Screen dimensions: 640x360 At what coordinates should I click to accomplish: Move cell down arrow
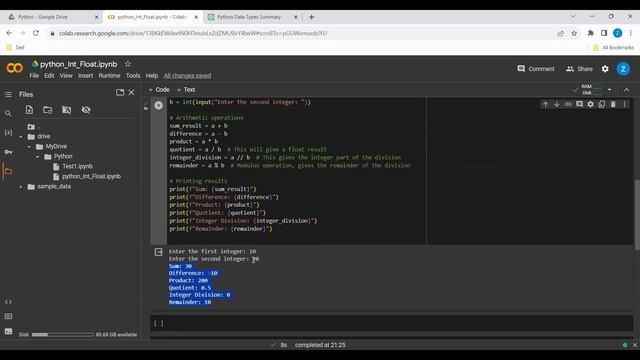(556, 104)
